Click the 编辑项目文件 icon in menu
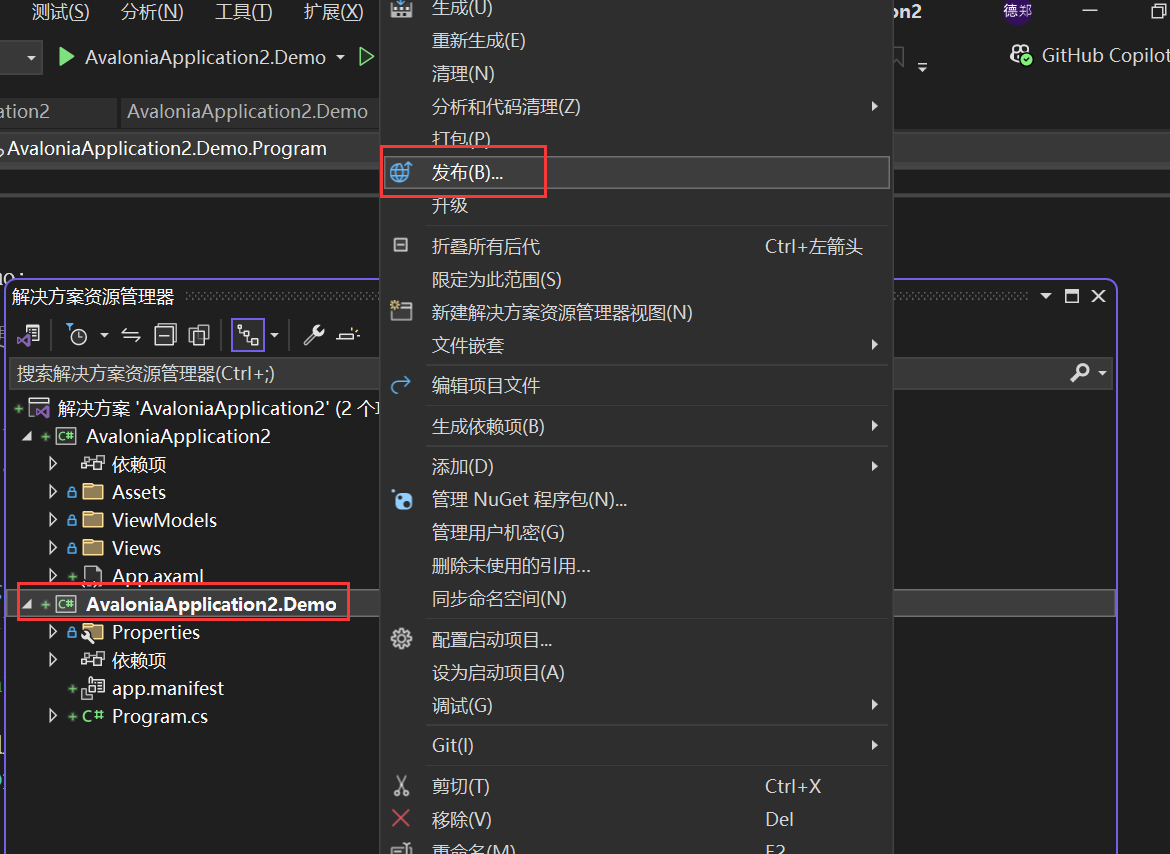The image size is (1170, 854). pos(401,385)
